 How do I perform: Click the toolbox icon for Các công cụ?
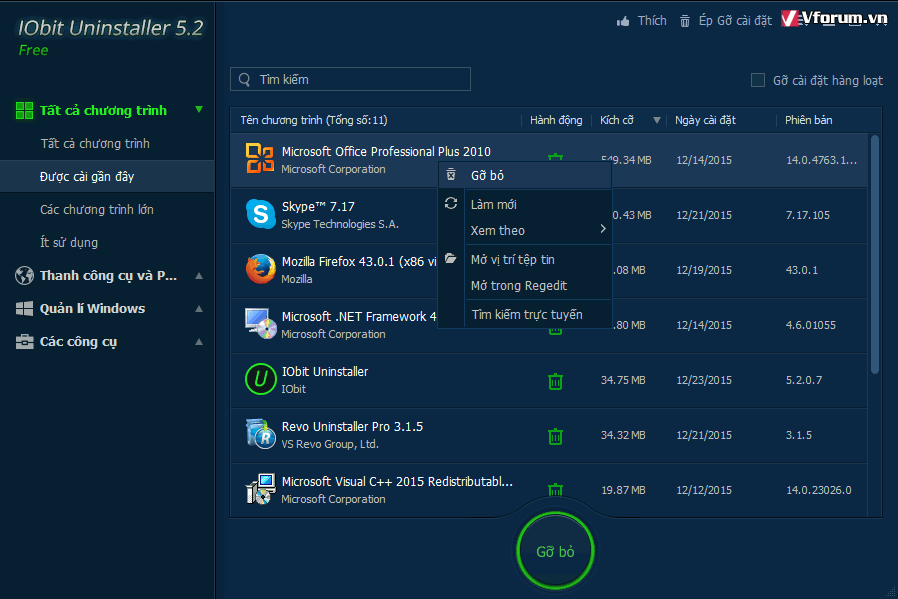(x=24, y=342)
